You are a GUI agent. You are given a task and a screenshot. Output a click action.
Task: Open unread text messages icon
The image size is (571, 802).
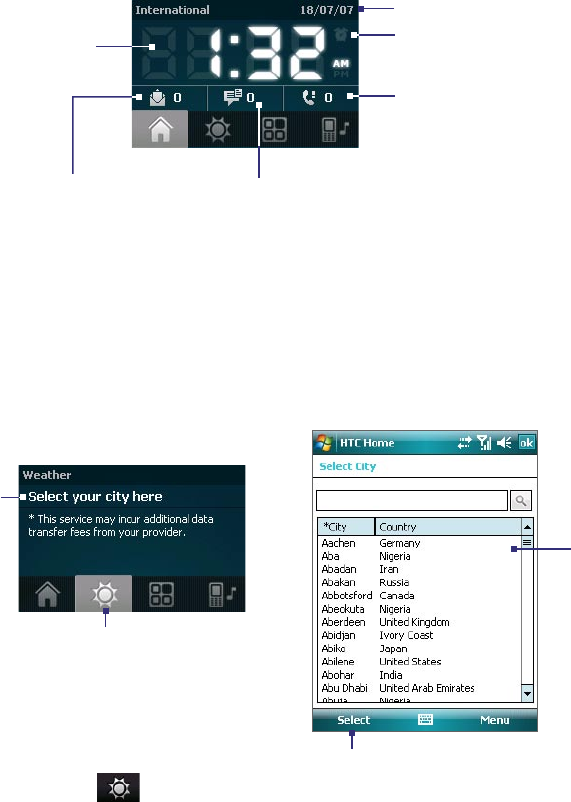(x=233, y=97)
